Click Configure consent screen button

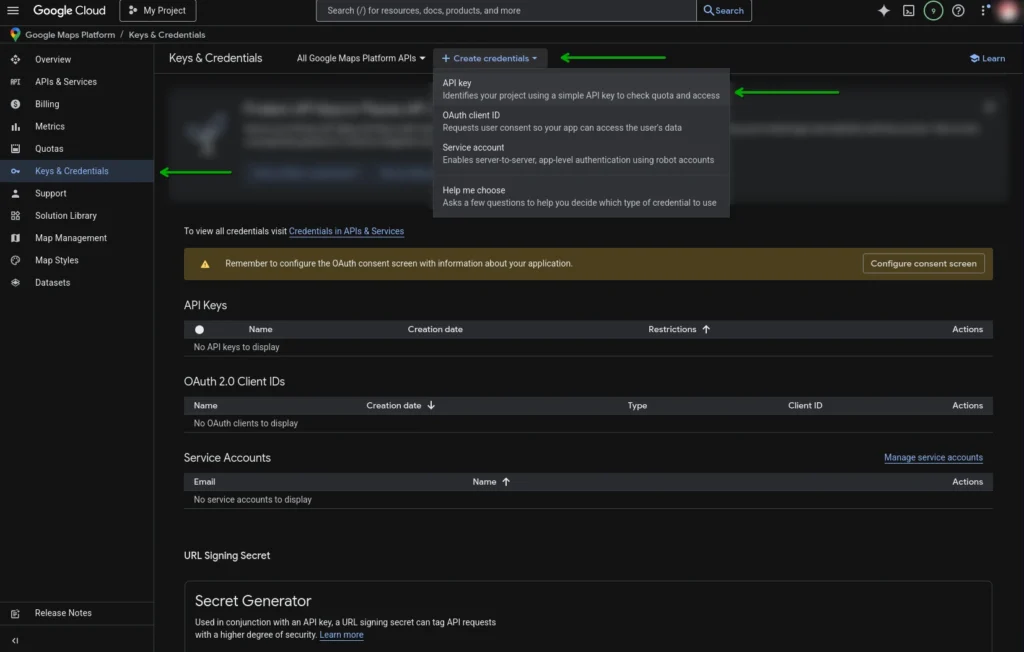pos(923,264)
